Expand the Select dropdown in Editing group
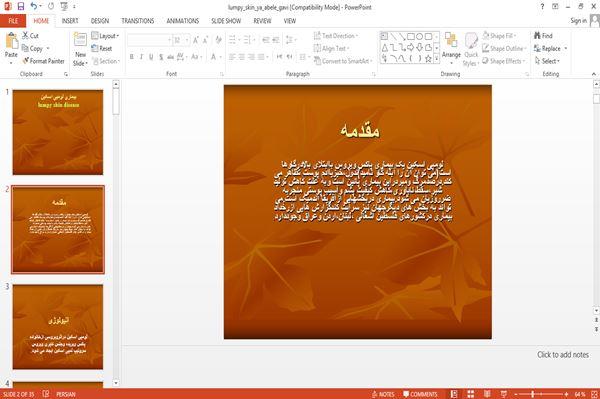Screen dimensions: 600x399 [548, 61]
